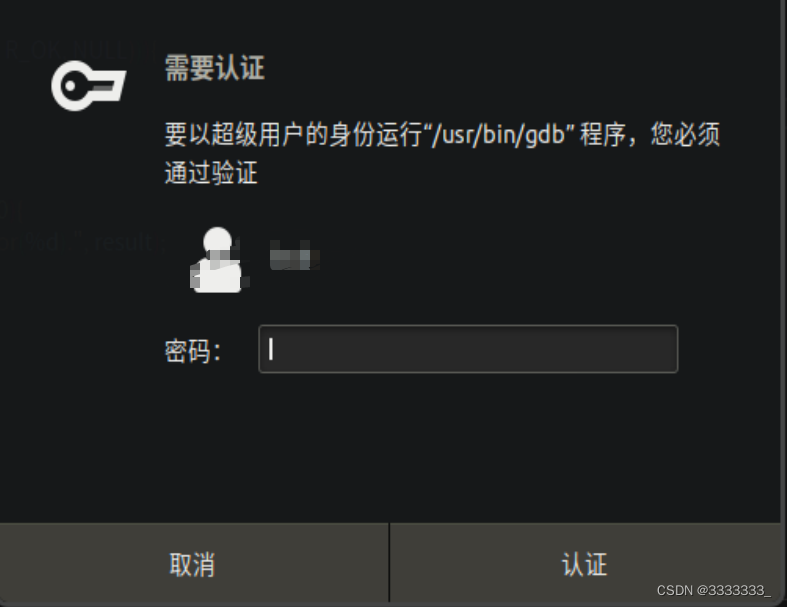
Task: Click faint "result" text behind dialog
Action: 122,242
